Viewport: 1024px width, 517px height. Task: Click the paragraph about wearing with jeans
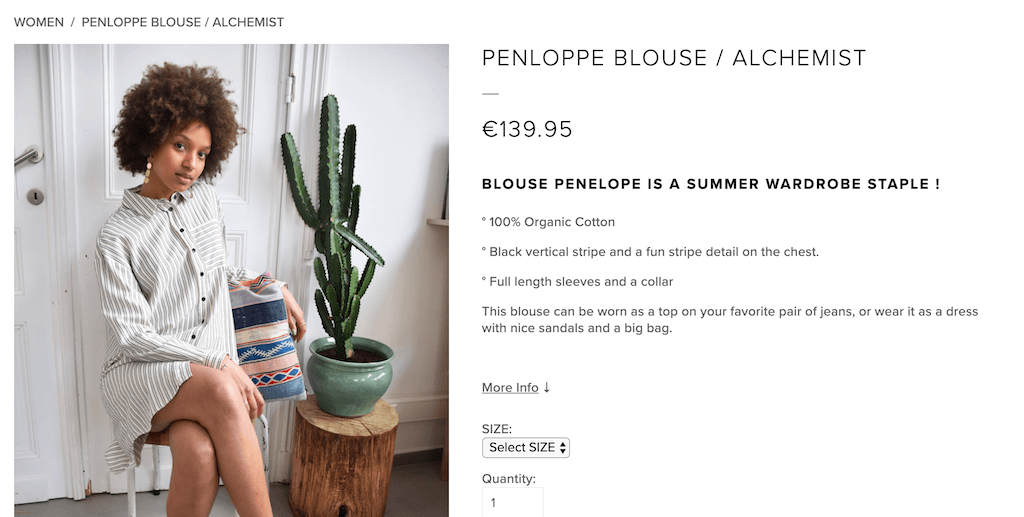[729, 319]
